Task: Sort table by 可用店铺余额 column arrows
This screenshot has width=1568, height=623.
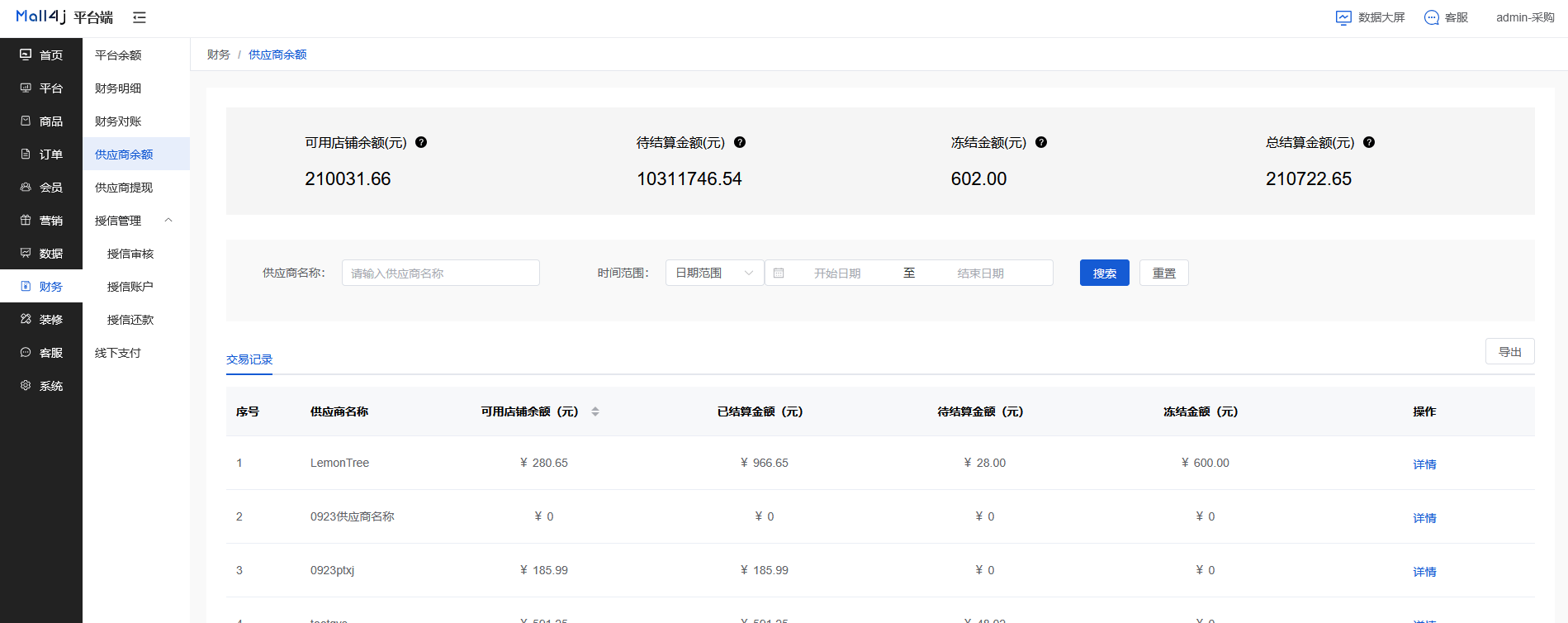Action: pyautogui.click(x=595, y=411)
